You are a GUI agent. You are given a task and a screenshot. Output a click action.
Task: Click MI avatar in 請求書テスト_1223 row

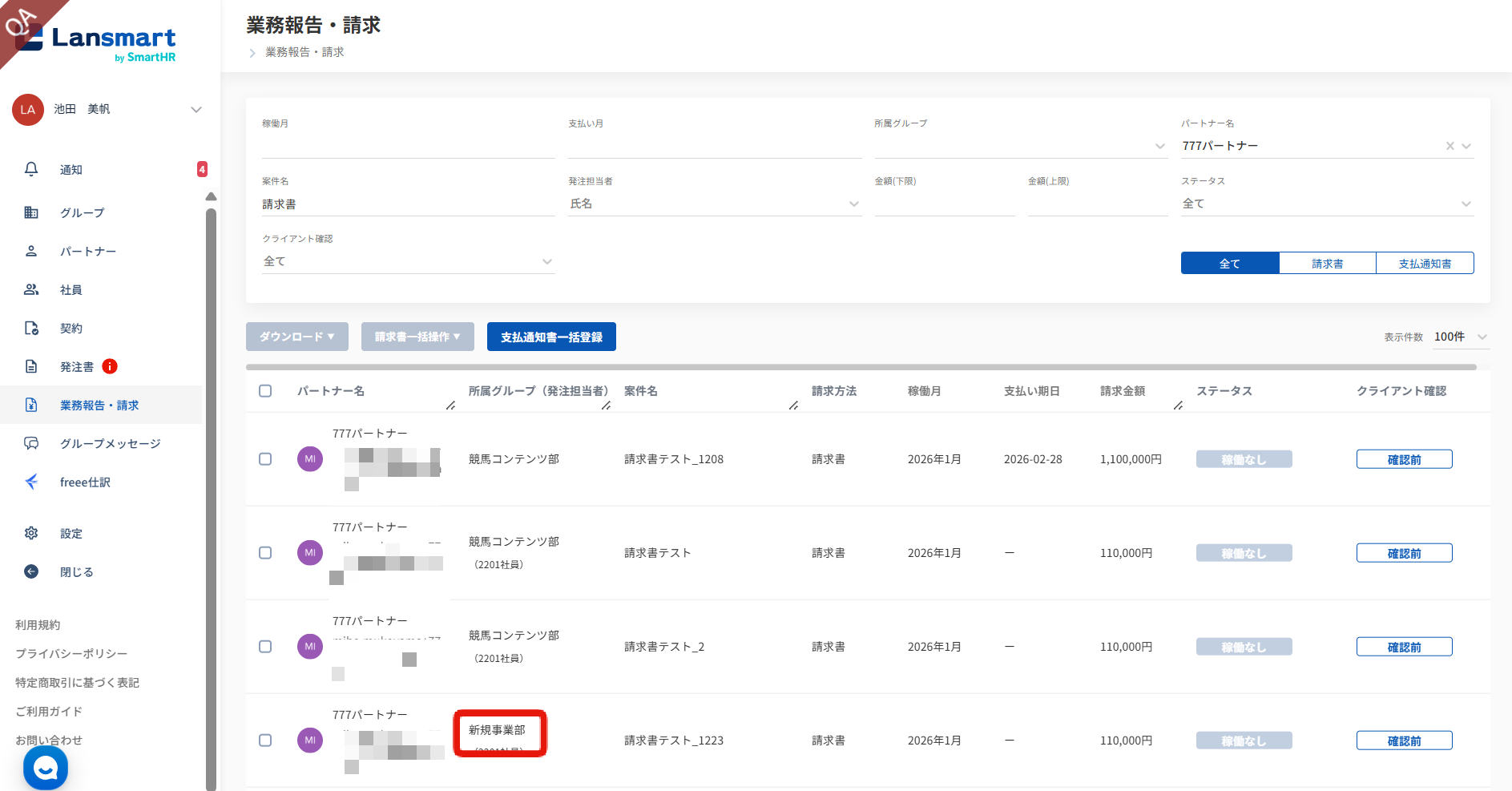pyautogui.click(x=310, y=741)
